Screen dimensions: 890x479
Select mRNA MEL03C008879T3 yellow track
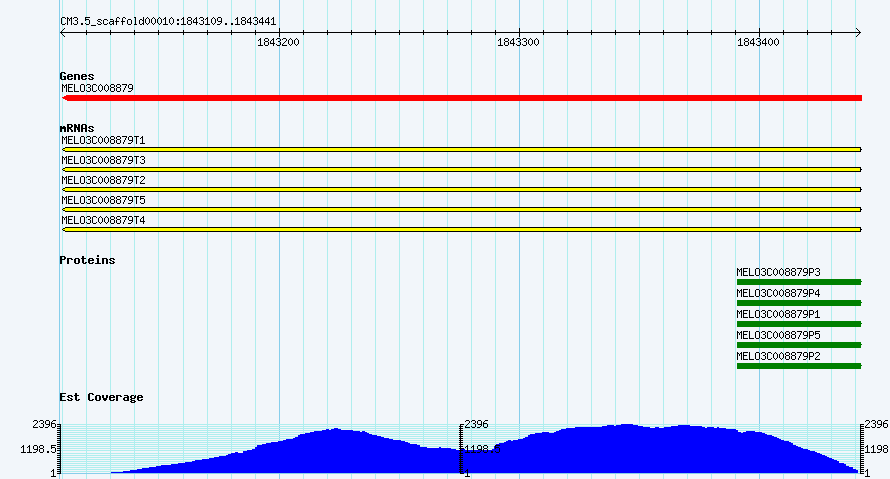click(x=461, y=169)
